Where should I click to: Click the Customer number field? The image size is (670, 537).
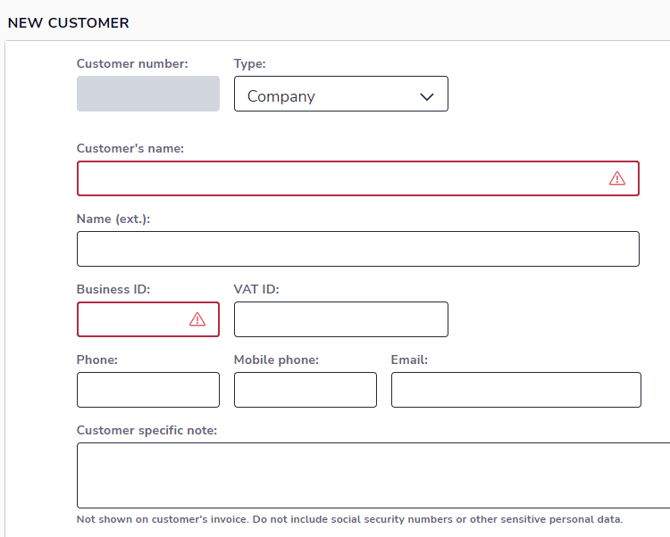point(148,94)
